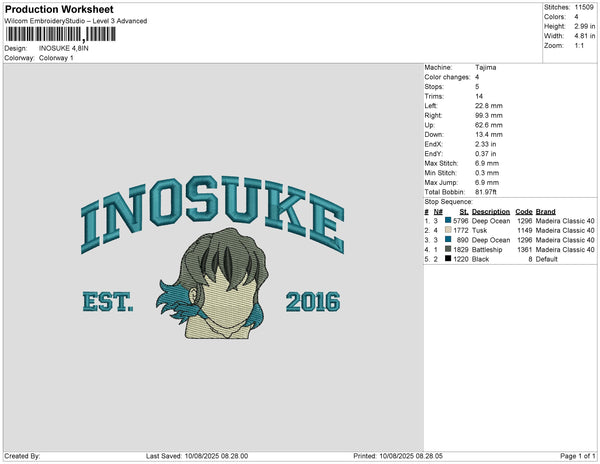Viewport: 600px width, 464px height.
Task: Click stitch count '5796' in row 1
Action: (x=460, y=221)
